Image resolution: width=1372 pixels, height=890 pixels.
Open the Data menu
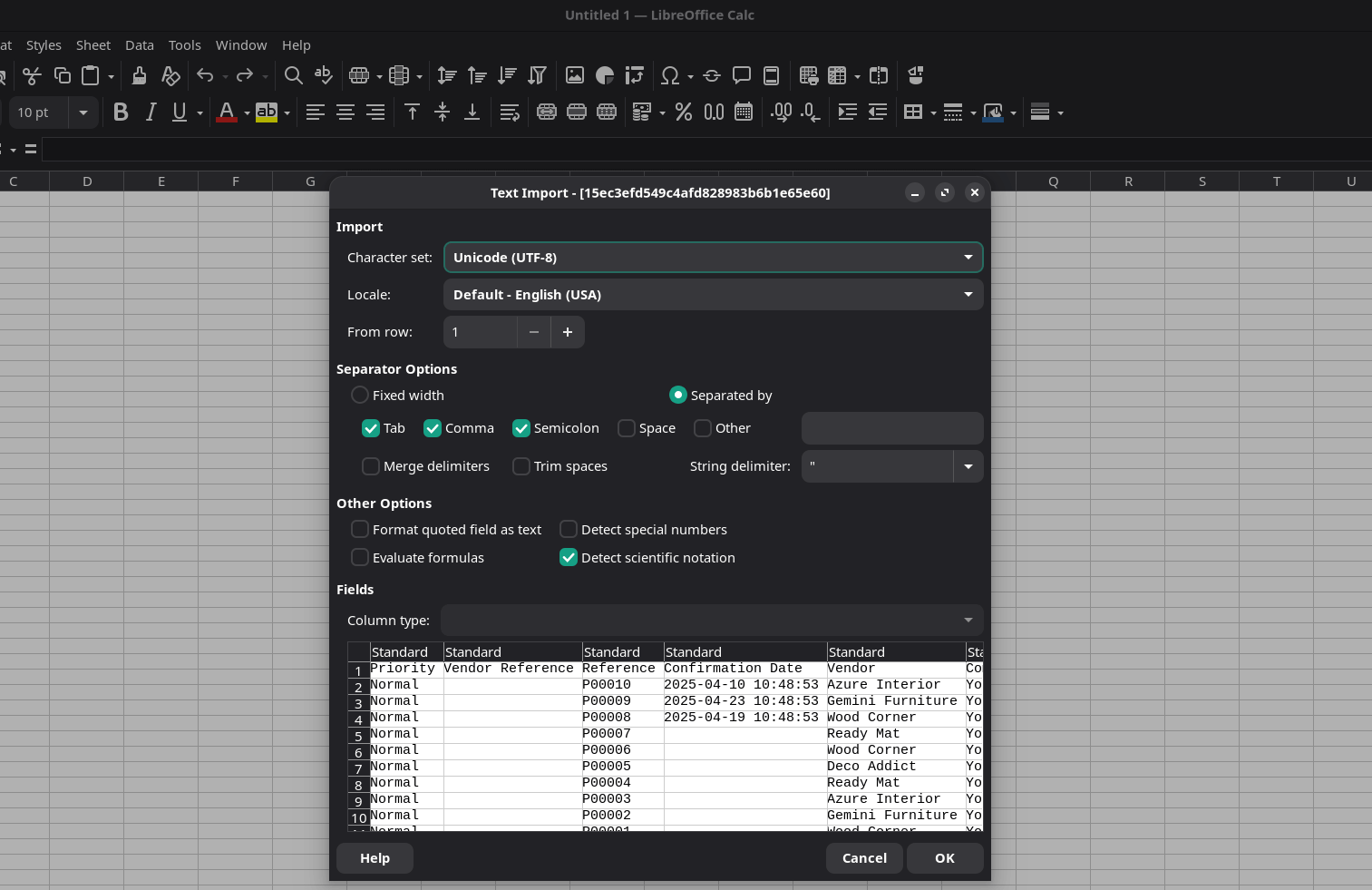click(139, 44)
